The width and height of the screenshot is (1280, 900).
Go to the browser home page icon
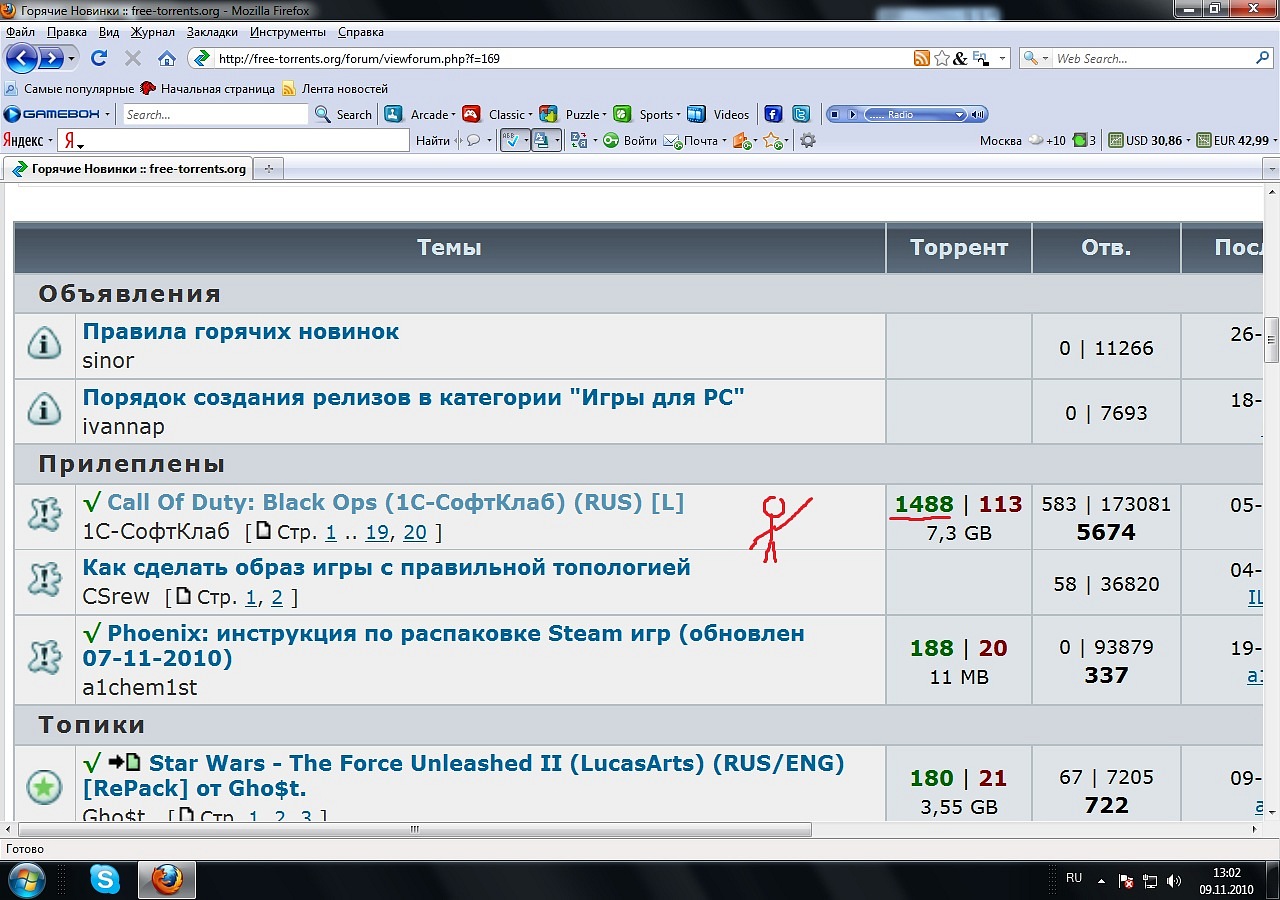coord(166,59)
